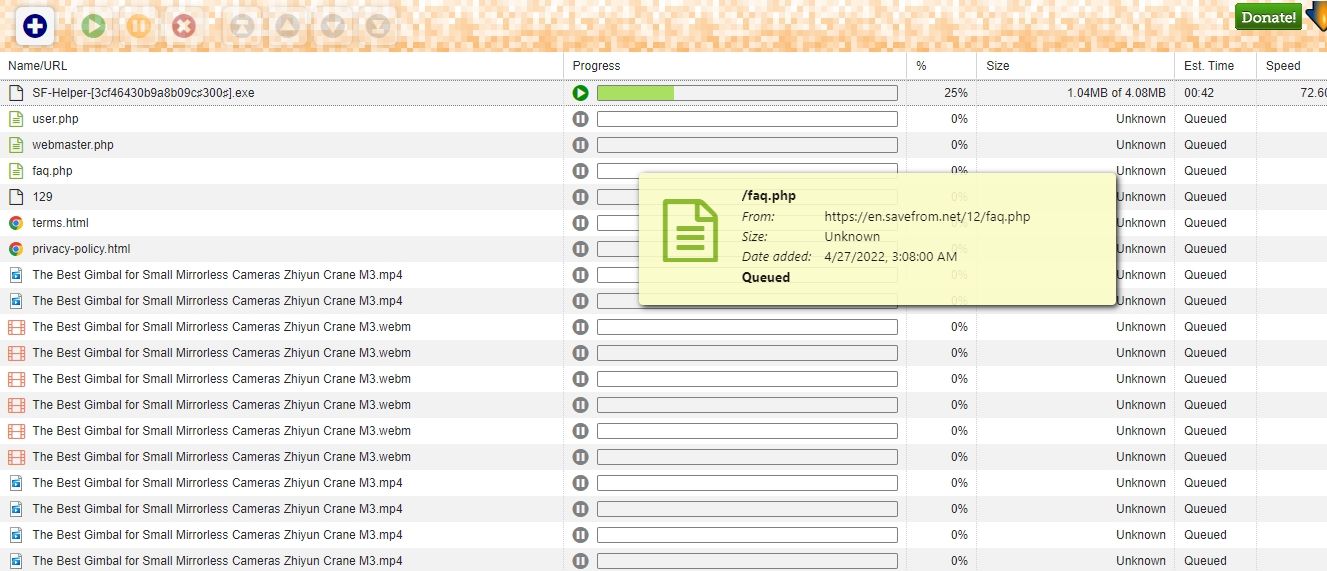Click the 00:42 estimated time cell
This screenshot has width=1327, height=571.
(1198, 93)
